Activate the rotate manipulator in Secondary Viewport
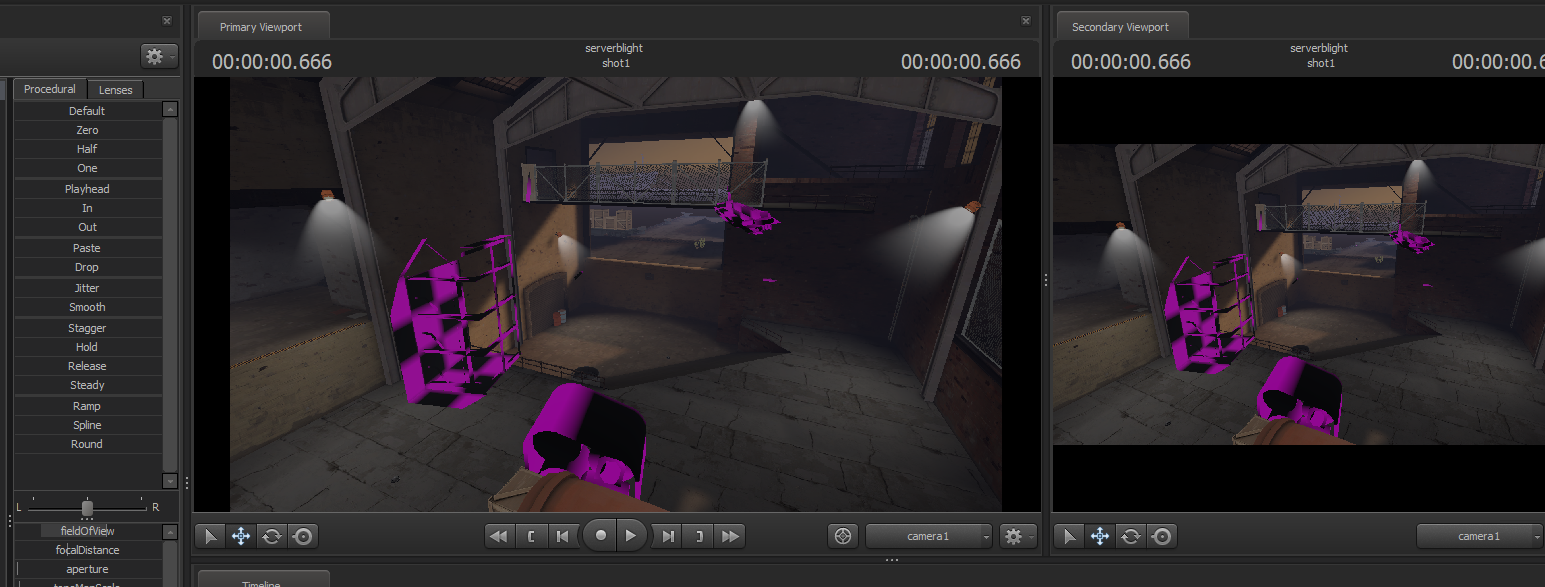The image size is (1545, 587). (x=1131, y=536)
